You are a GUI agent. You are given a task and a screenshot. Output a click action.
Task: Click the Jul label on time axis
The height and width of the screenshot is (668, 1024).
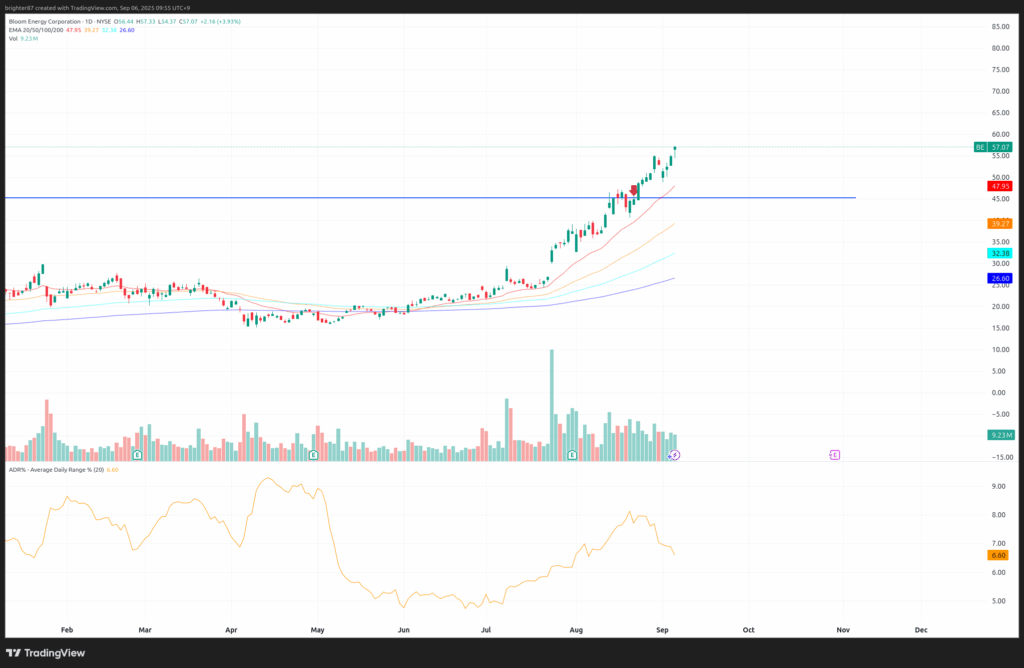[x=486, y=630]
